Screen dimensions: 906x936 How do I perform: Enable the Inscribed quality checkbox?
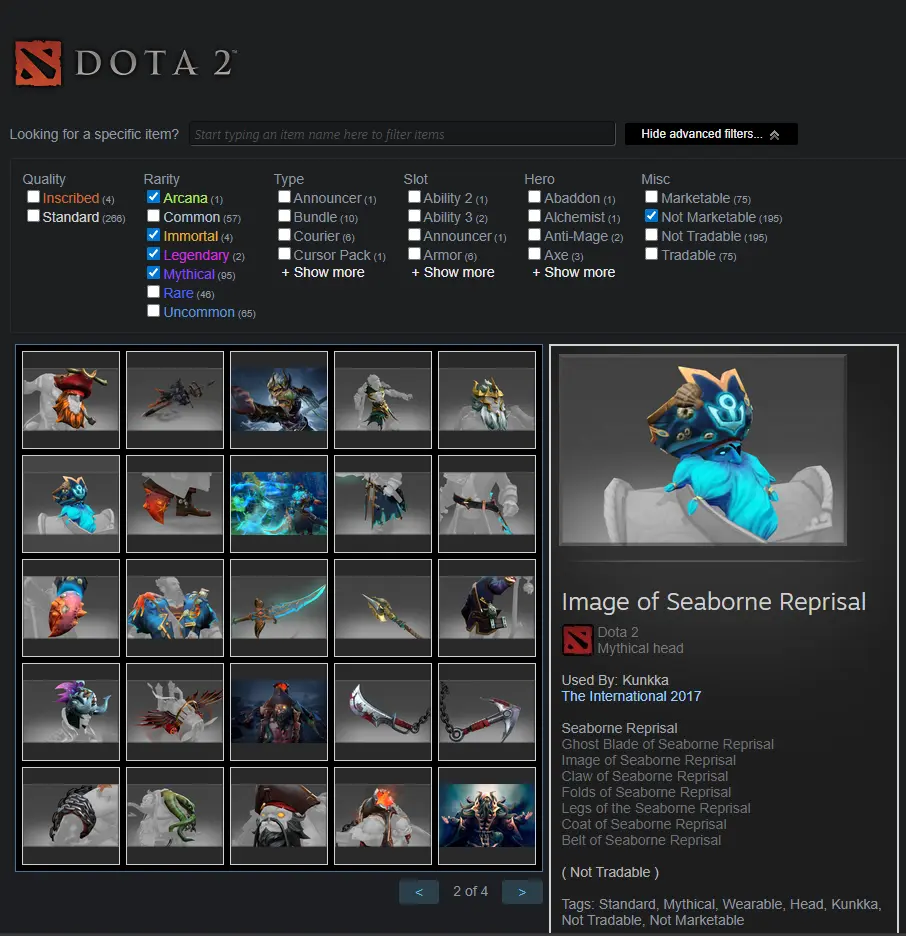point(33,197)
